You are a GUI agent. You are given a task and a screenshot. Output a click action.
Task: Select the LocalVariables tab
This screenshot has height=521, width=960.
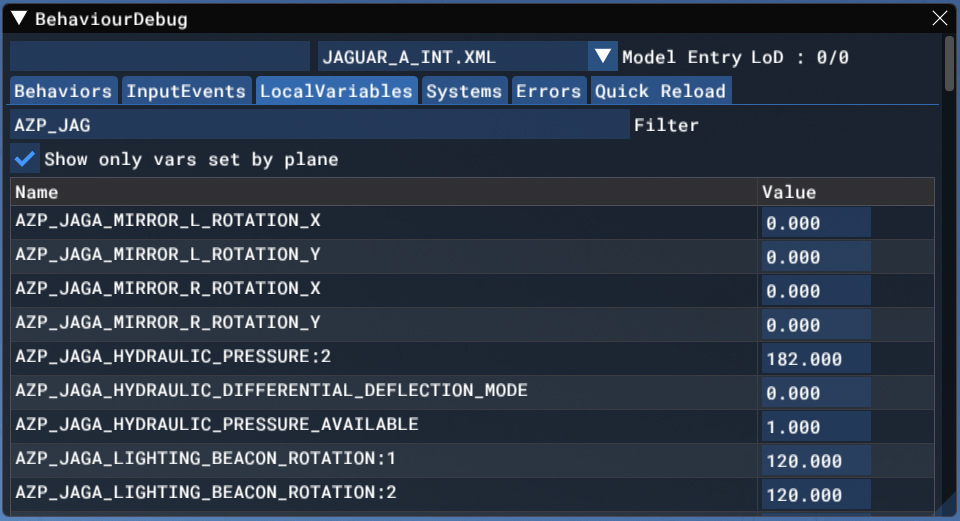coord(336,91)
